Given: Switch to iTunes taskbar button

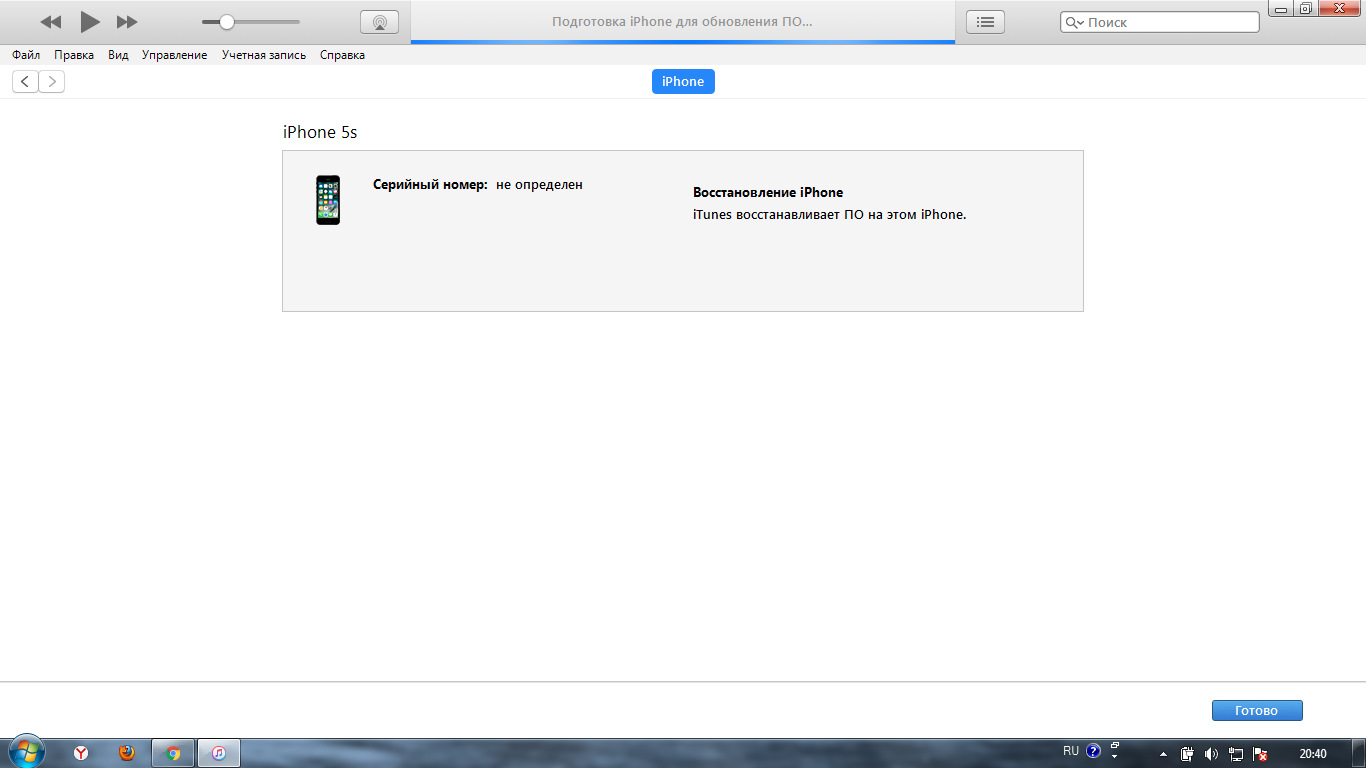Looking at the screenshot, I should [x=219, y=753].
